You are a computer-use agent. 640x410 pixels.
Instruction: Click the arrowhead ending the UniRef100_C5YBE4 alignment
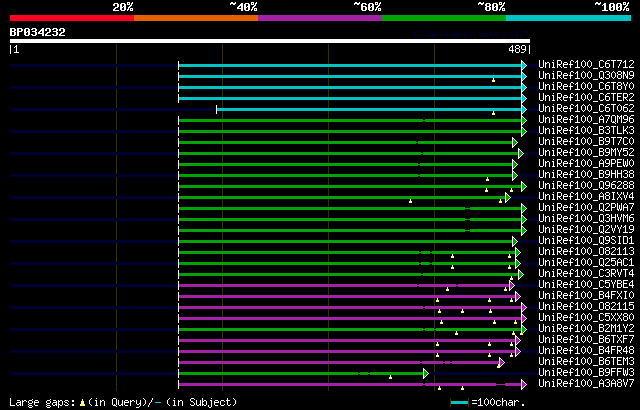[512, 286]
